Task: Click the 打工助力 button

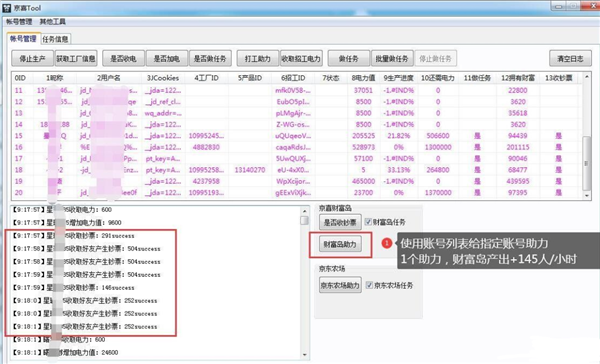Action: 258,59
